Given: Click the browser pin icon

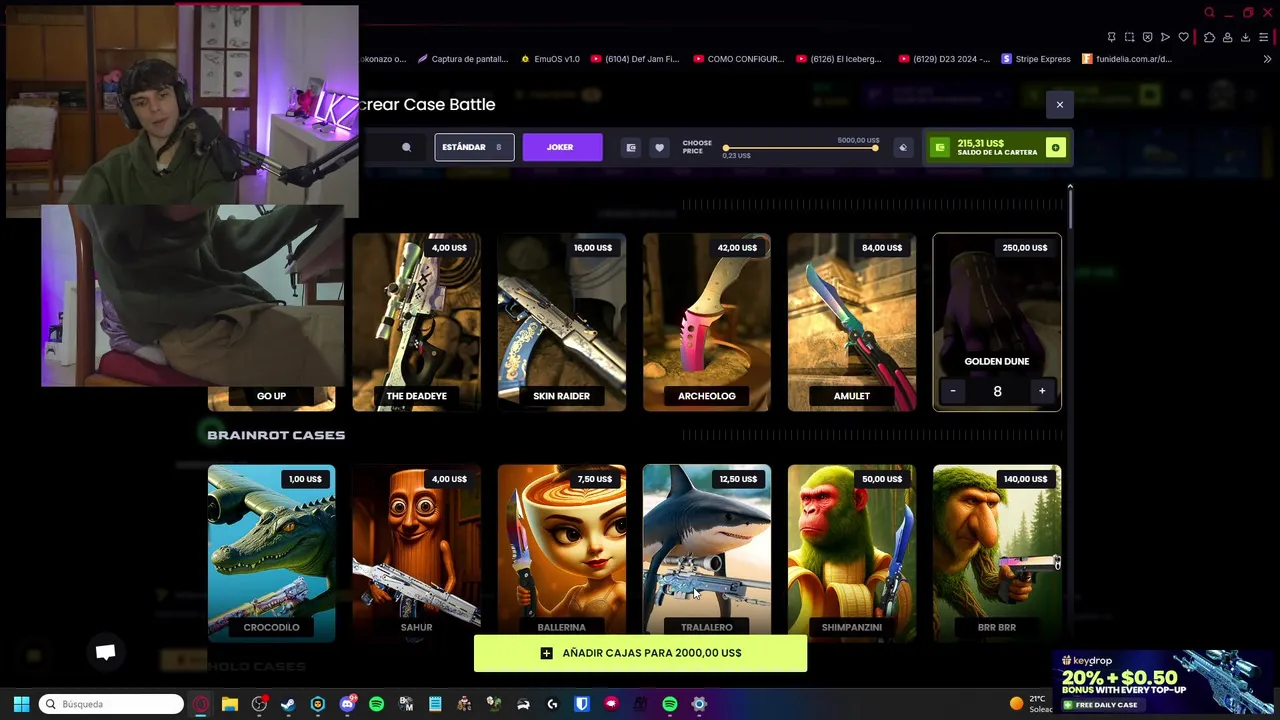Looking at the screenshot, I should [x=1111, y=37].
